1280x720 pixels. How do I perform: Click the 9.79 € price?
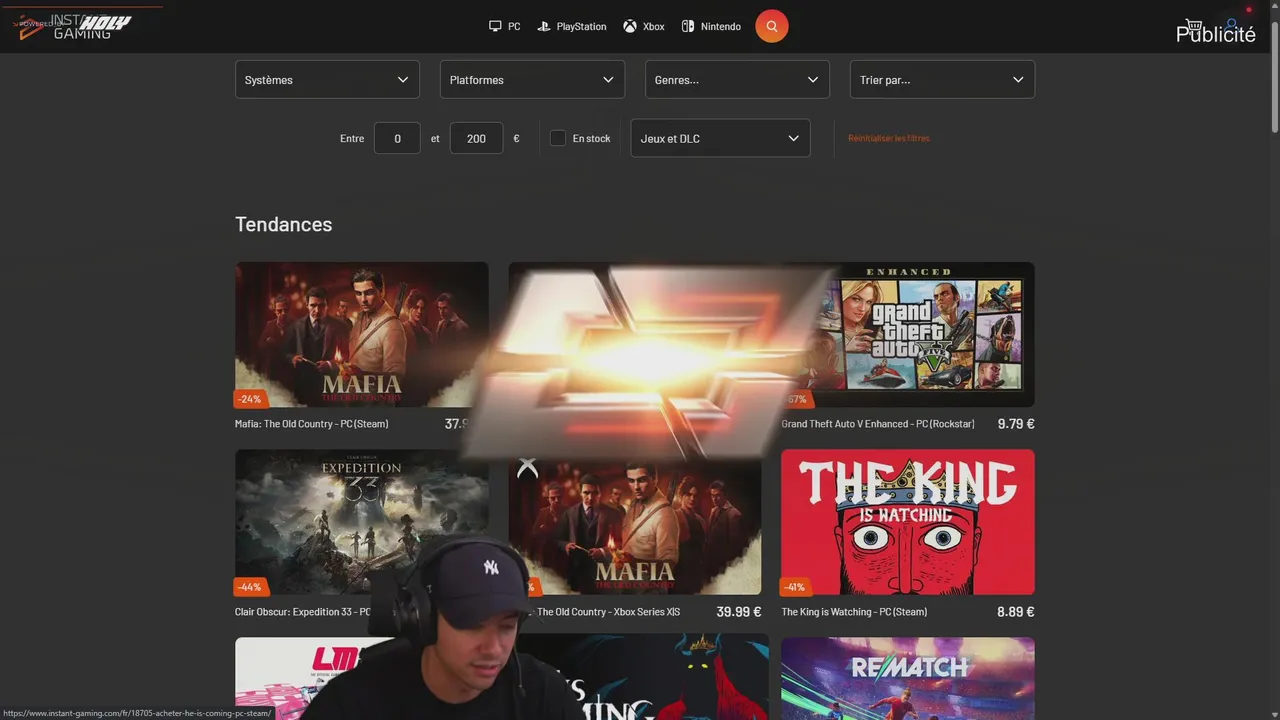point(1016,424)
